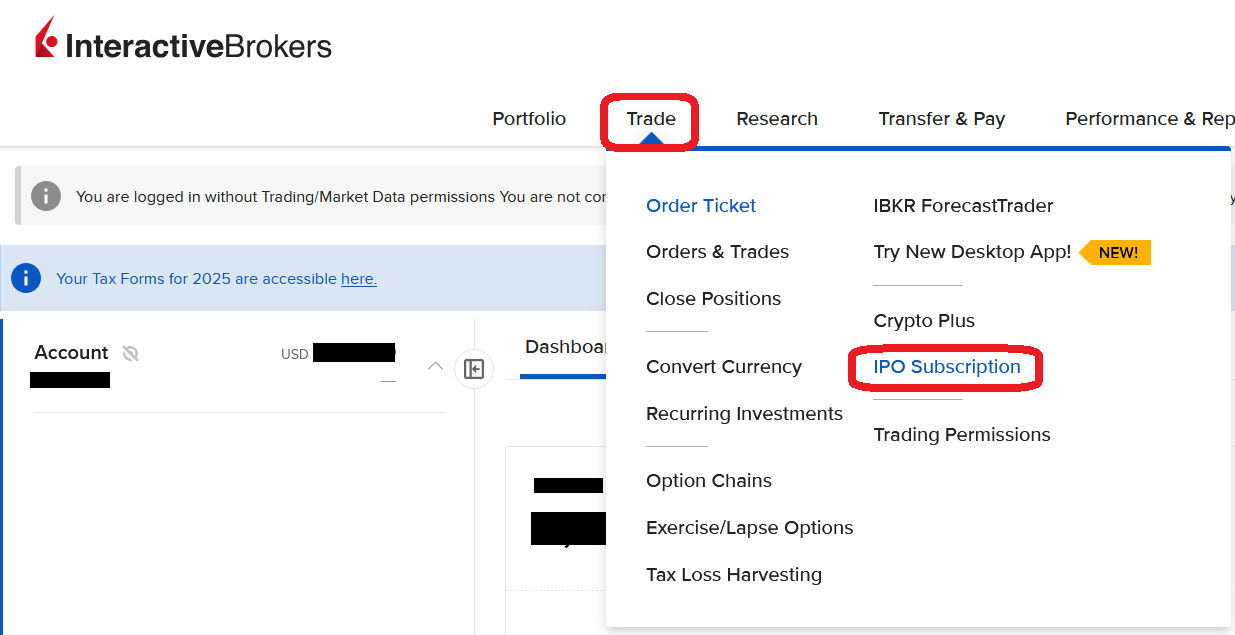
Task: Open the Research menu
Action: coord(777,119)
